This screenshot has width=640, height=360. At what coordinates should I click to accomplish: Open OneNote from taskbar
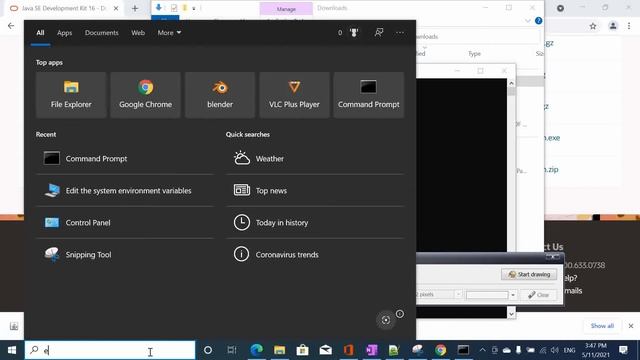[x=371, y=350]
